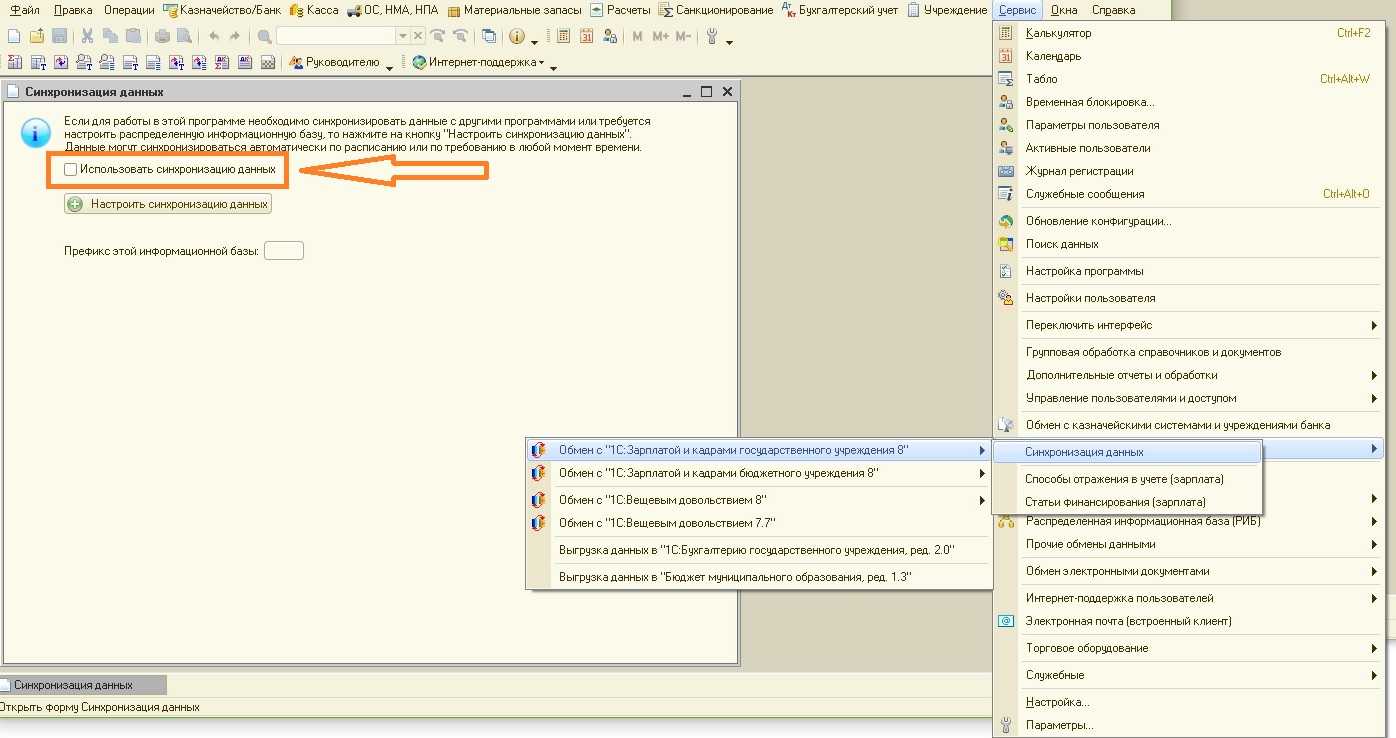Expand the Дополнительные отчеты и обработки submenu
The height and width of the screenshot is (738, 1396).
coord(1375,375)
